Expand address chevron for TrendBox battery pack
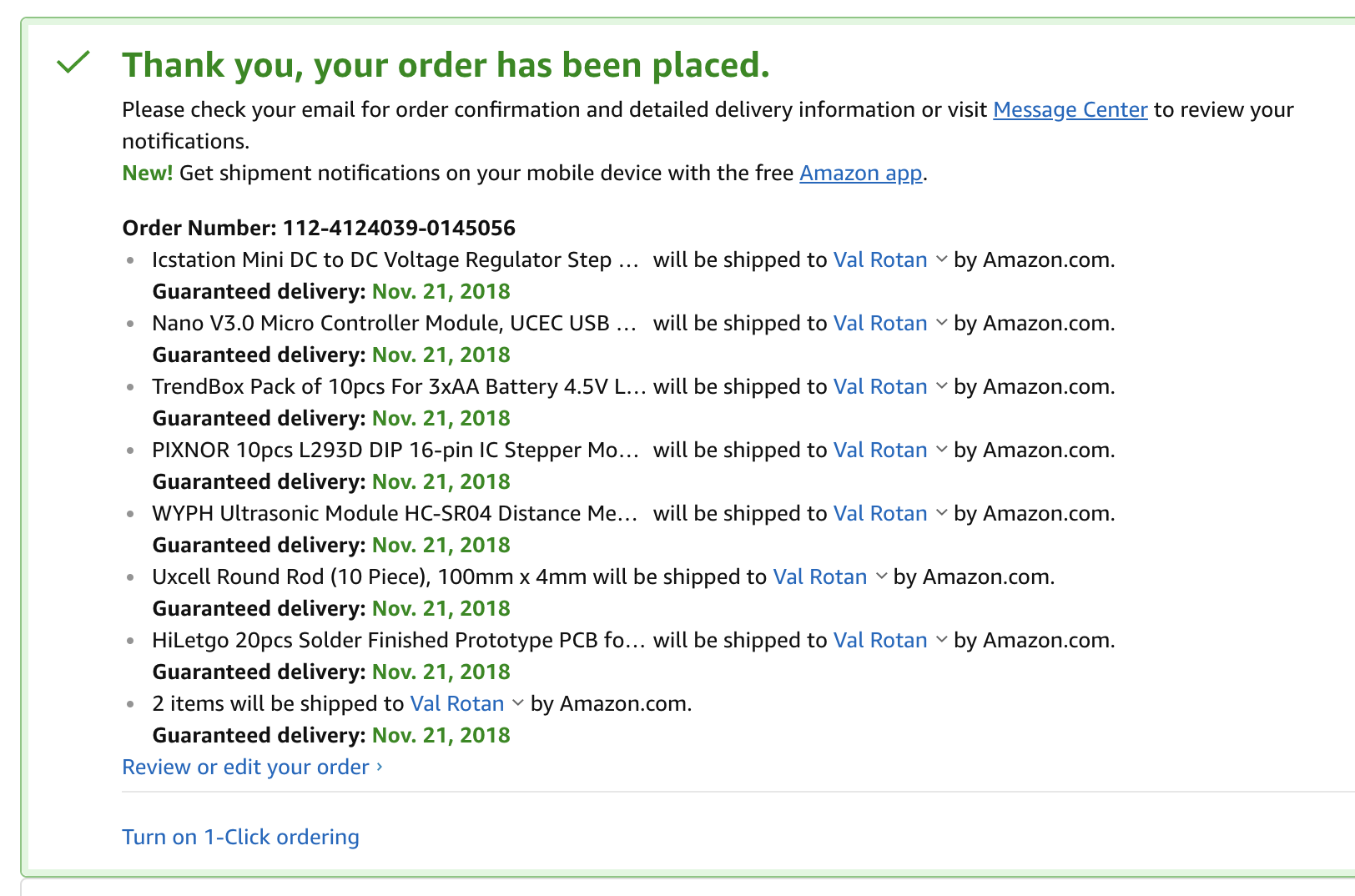Screen dimensions: 1355x896 pyautogui.click(x=941, y=386)
